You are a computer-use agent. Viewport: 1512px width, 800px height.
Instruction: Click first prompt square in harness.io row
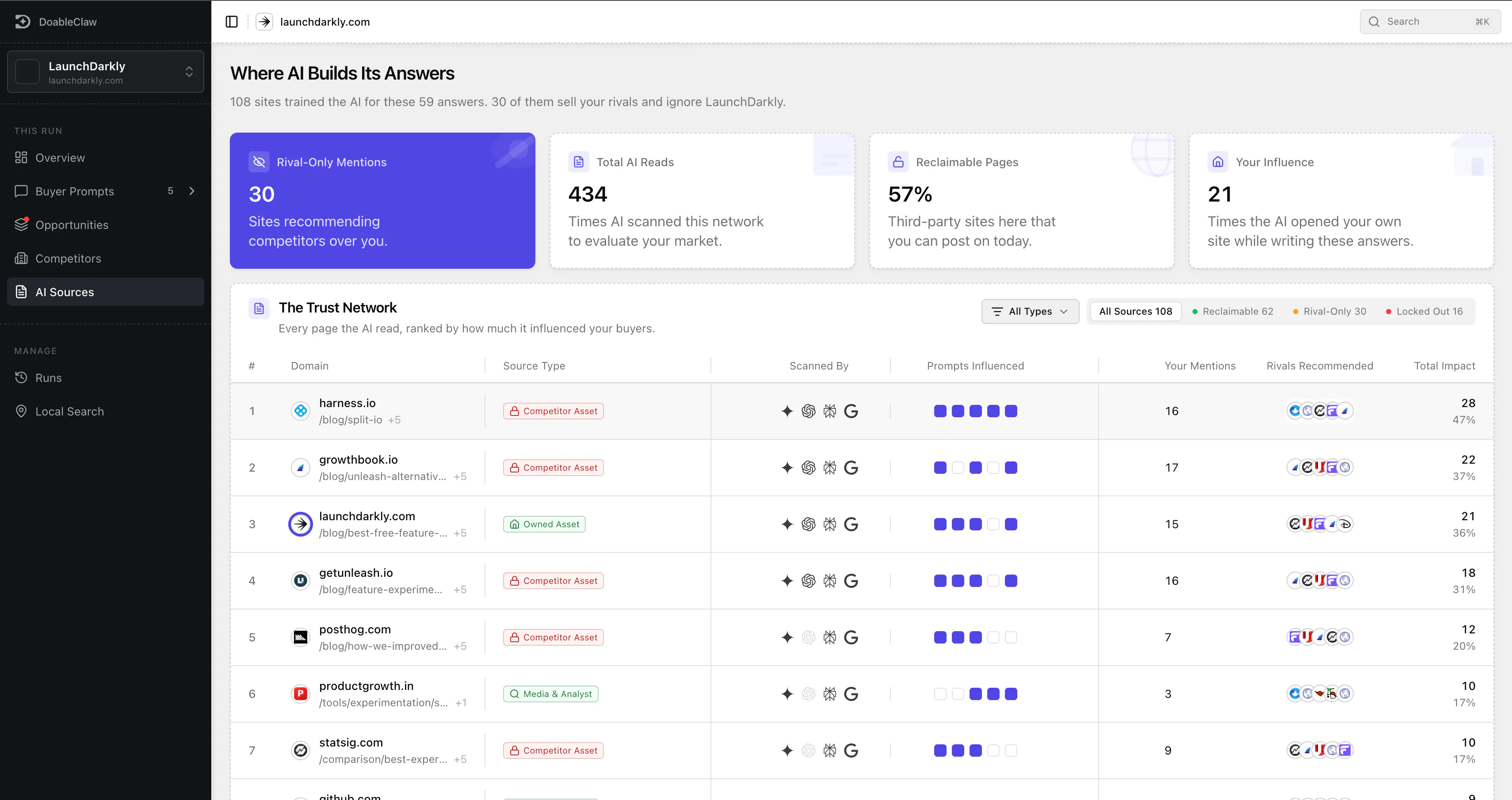point(940,411)
